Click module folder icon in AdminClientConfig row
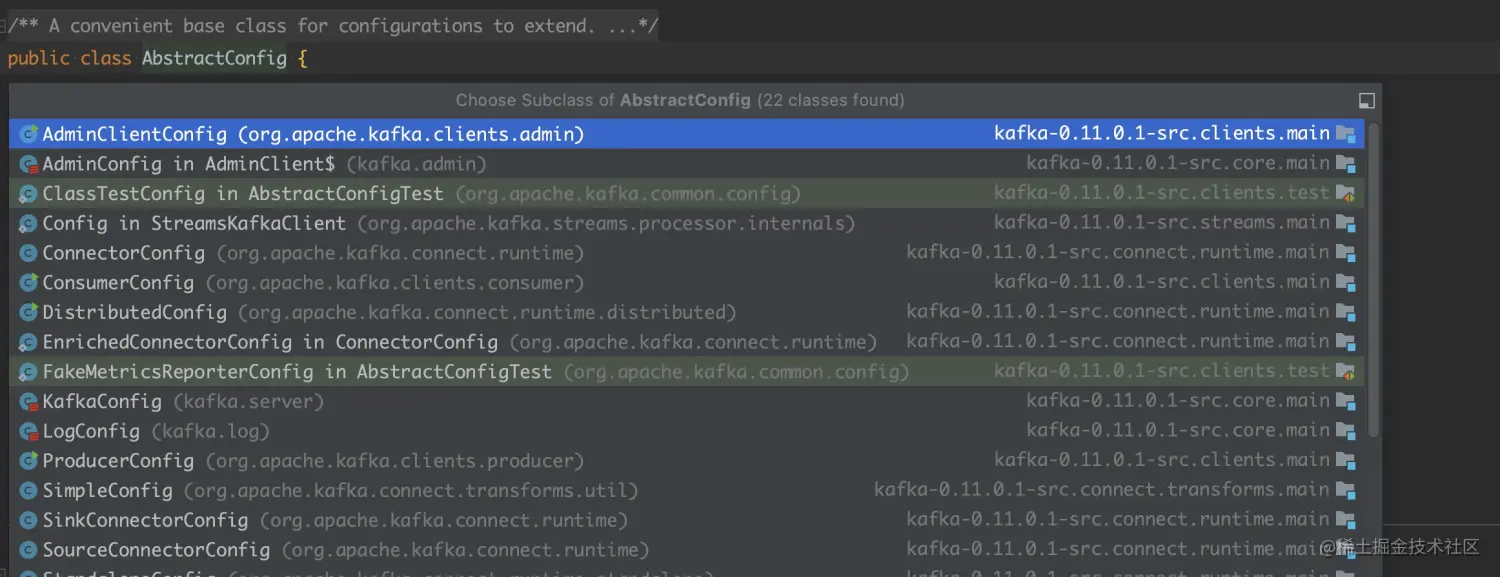Image resolution: width=1500 pixels, height=577 pixels. coord(1346,134)
